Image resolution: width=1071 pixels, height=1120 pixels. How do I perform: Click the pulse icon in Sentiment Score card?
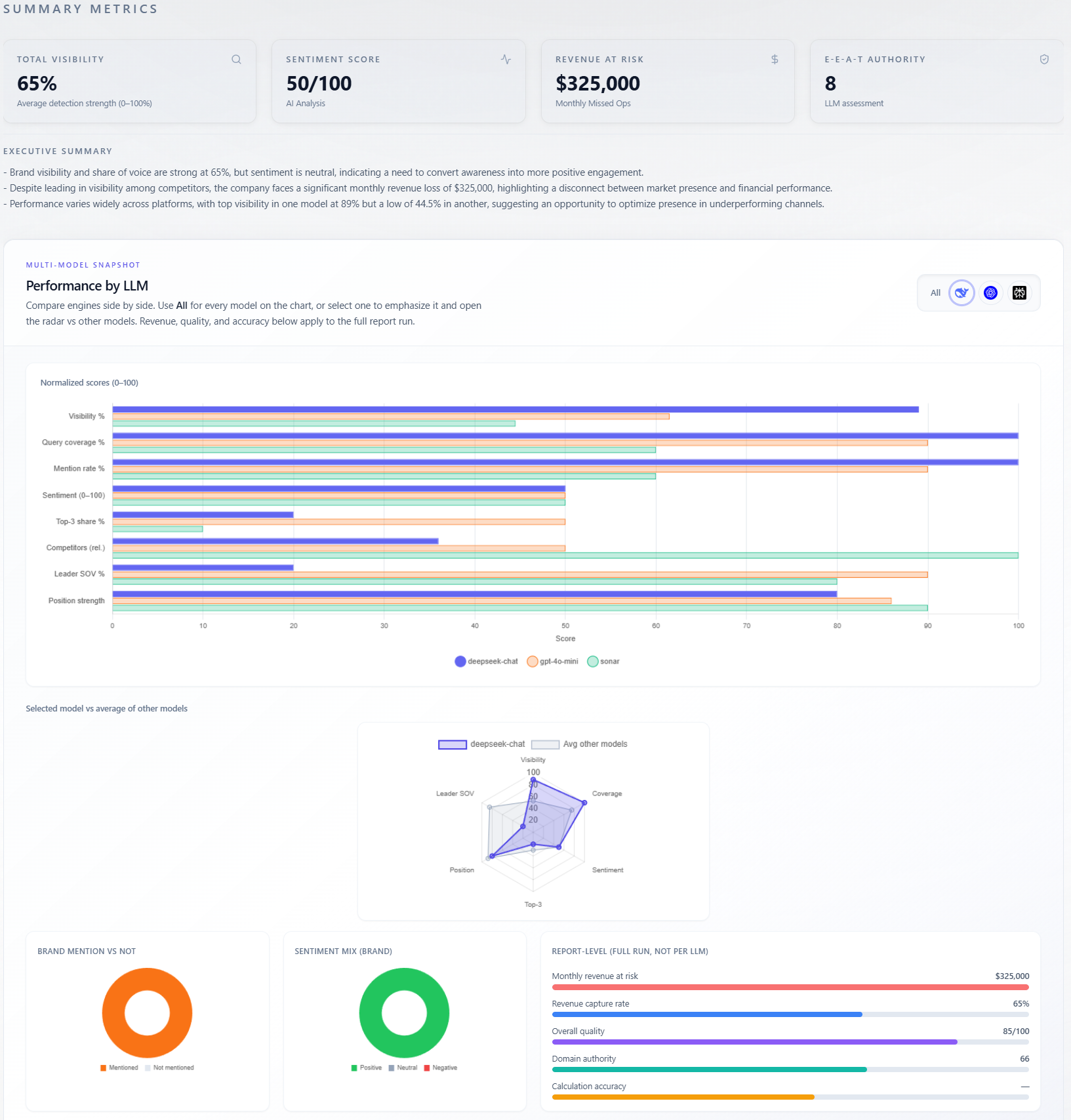[x=506, y=60]
